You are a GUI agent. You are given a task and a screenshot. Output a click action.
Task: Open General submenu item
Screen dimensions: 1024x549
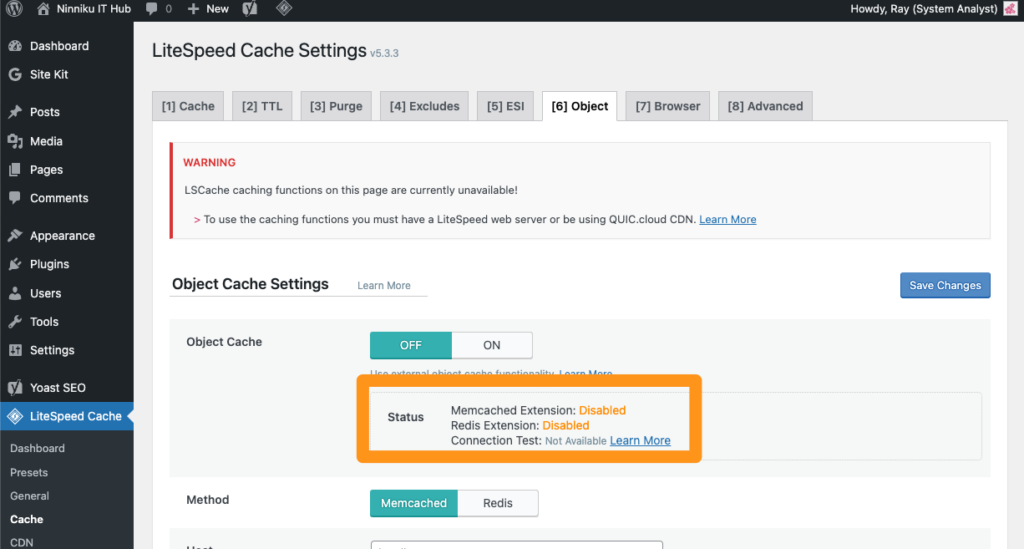(29, 496)
